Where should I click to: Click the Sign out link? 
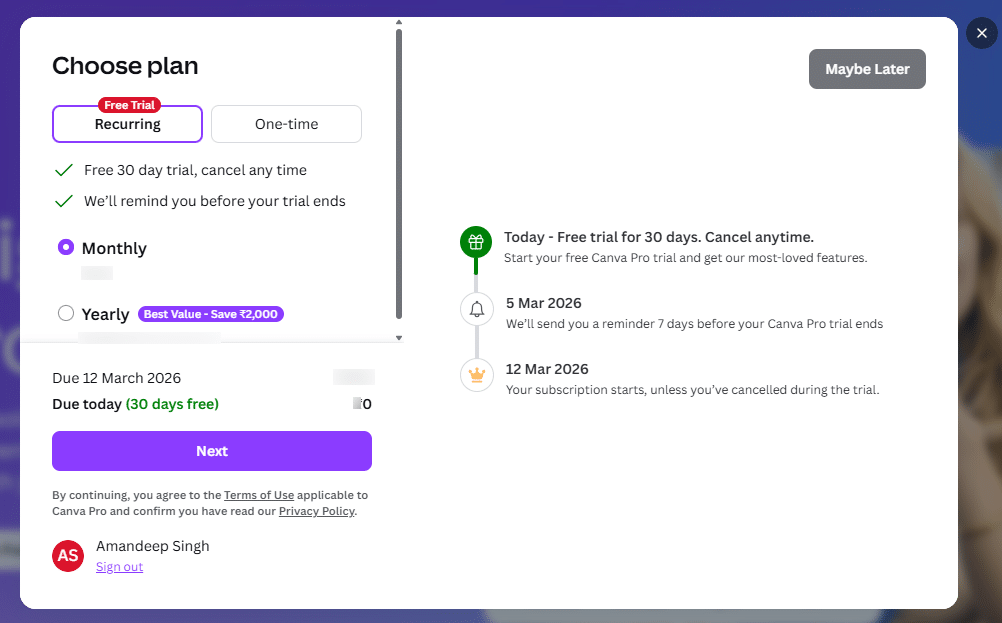click(119, 567)
